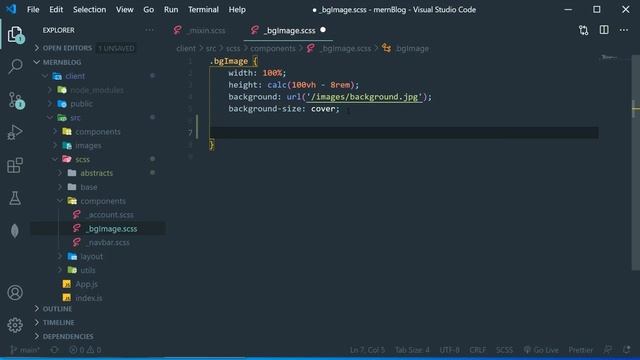Click the editor vertical scrollbar
640x360 pixels.
pos(636,162)
